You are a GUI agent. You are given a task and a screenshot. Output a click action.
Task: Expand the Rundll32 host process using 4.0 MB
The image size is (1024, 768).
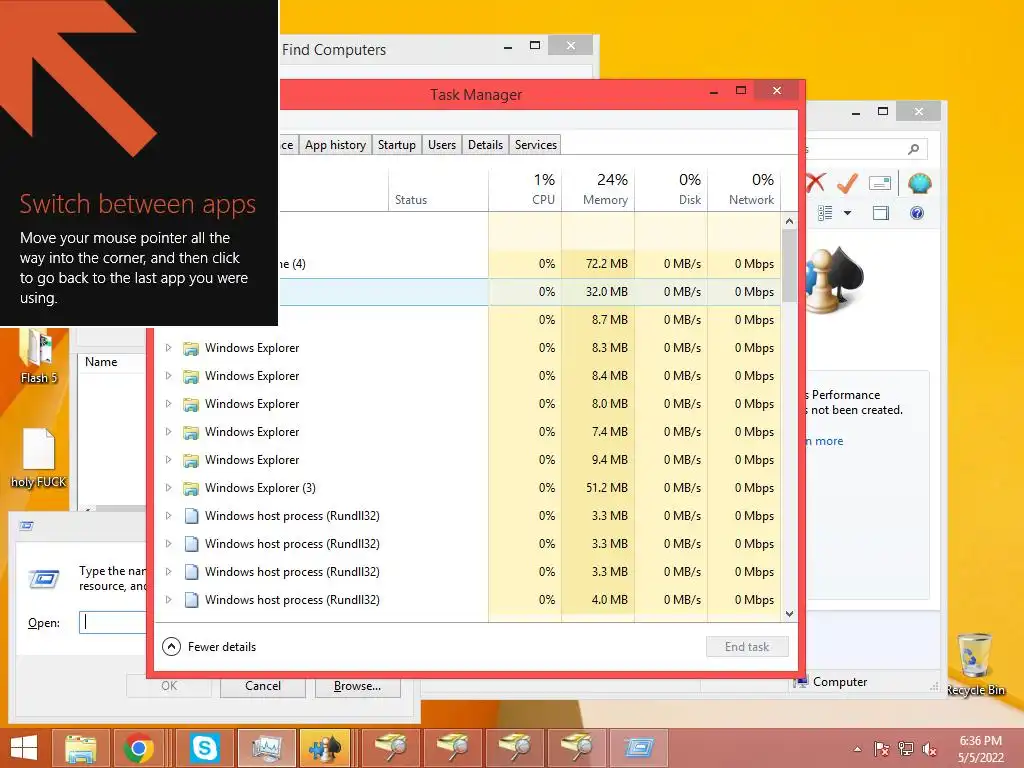tap(168, 600)
